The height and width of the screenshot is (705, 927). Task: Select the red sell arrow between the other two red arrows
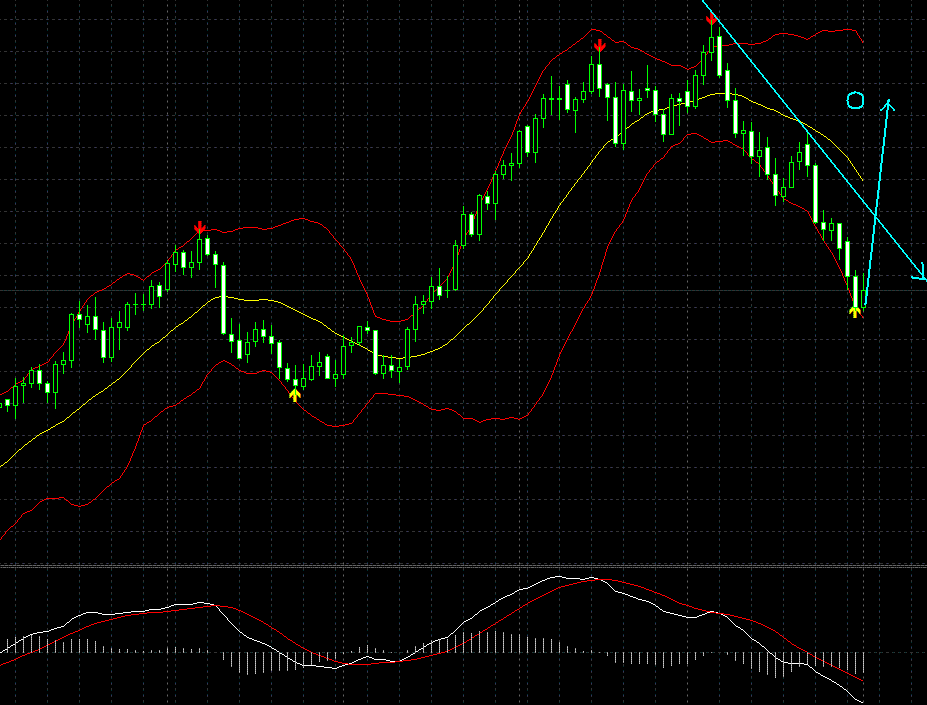point(599,46)
